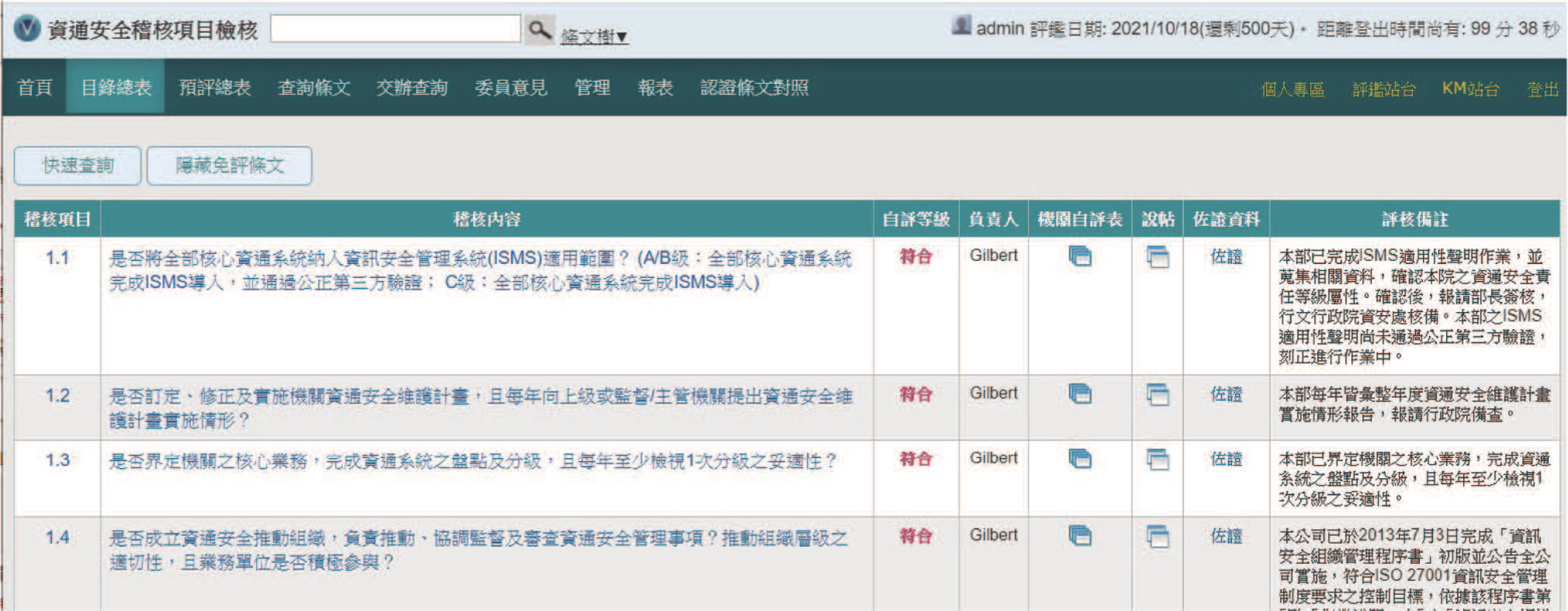The width and height of the screenshot is (1568, 611).
Task: Open the 說帖 icon for item 1.4
Action: point(1158,536)
